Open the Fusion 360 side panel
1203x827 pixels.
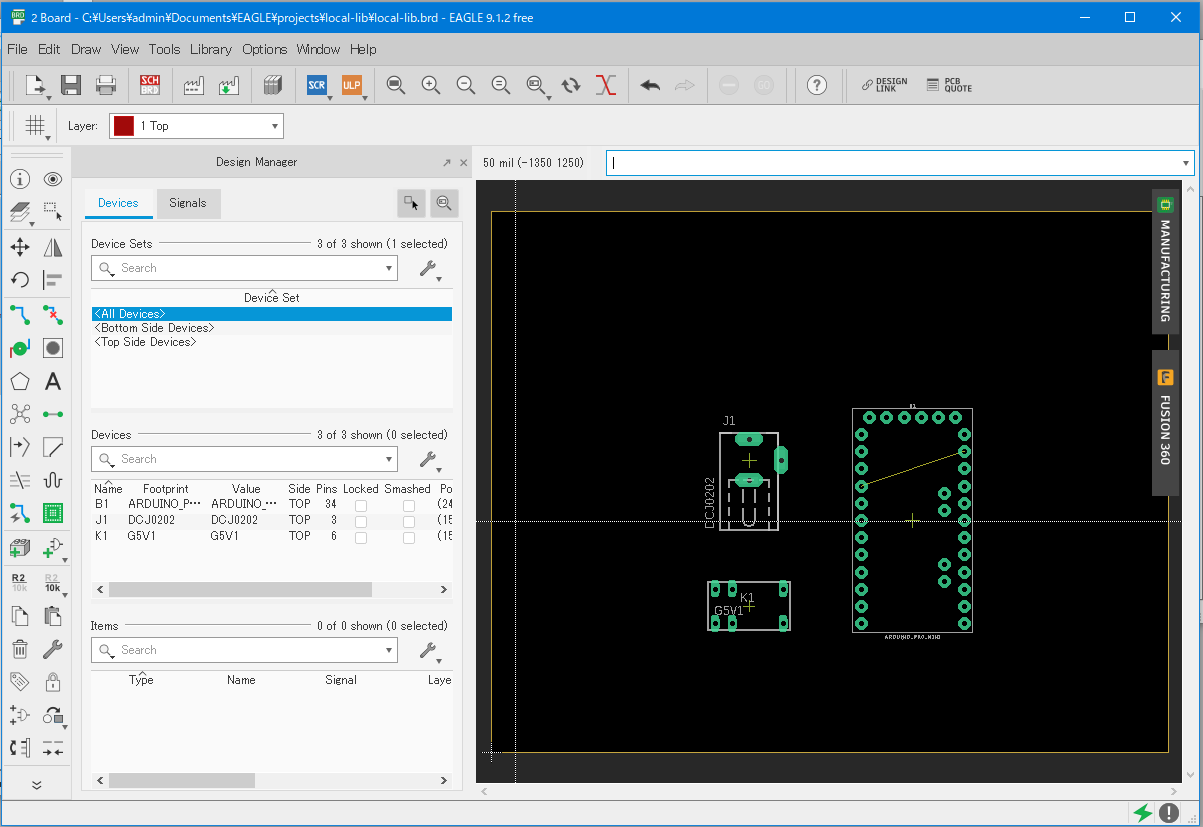click(x=1165, y=423)
